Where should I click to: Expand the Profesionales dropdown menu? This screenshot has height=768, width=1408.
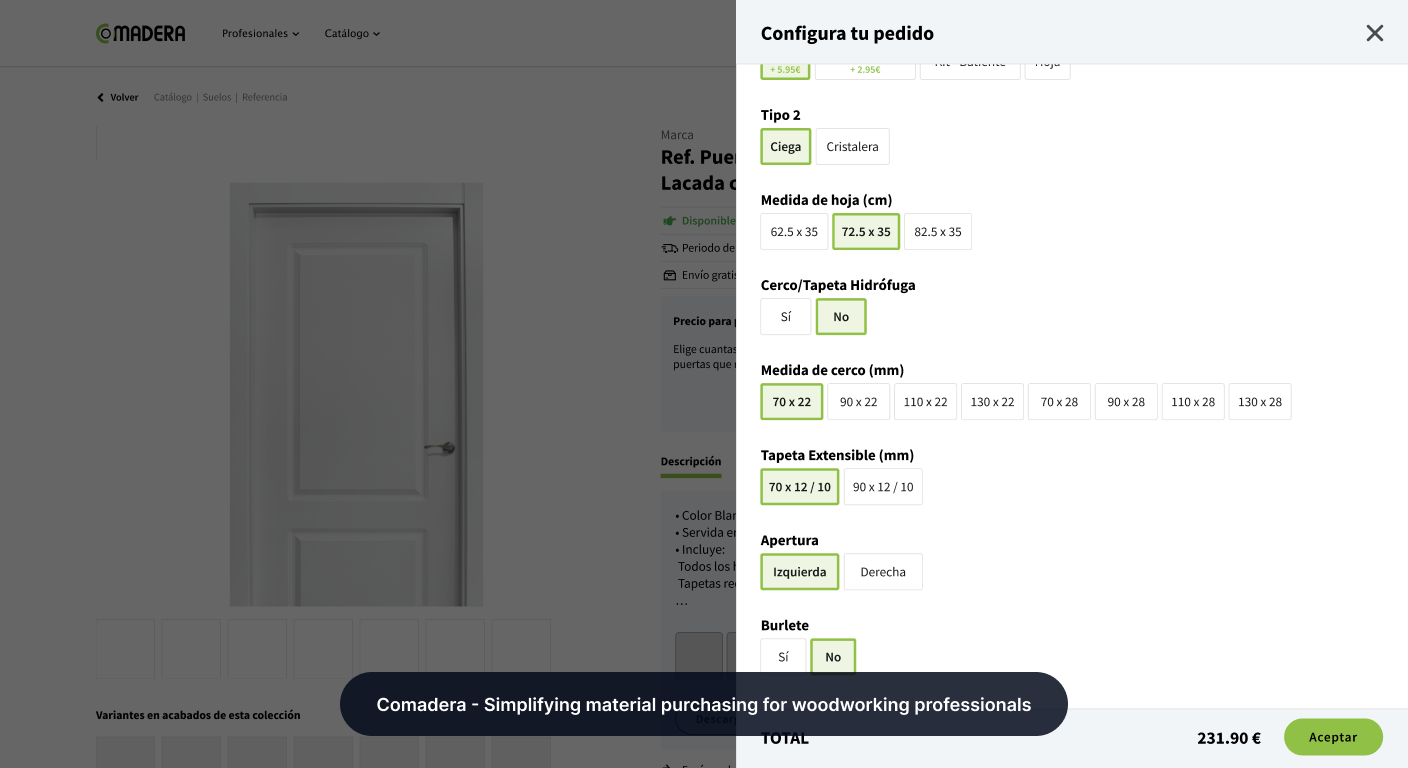pyautogui.click(x=260, y=34)
